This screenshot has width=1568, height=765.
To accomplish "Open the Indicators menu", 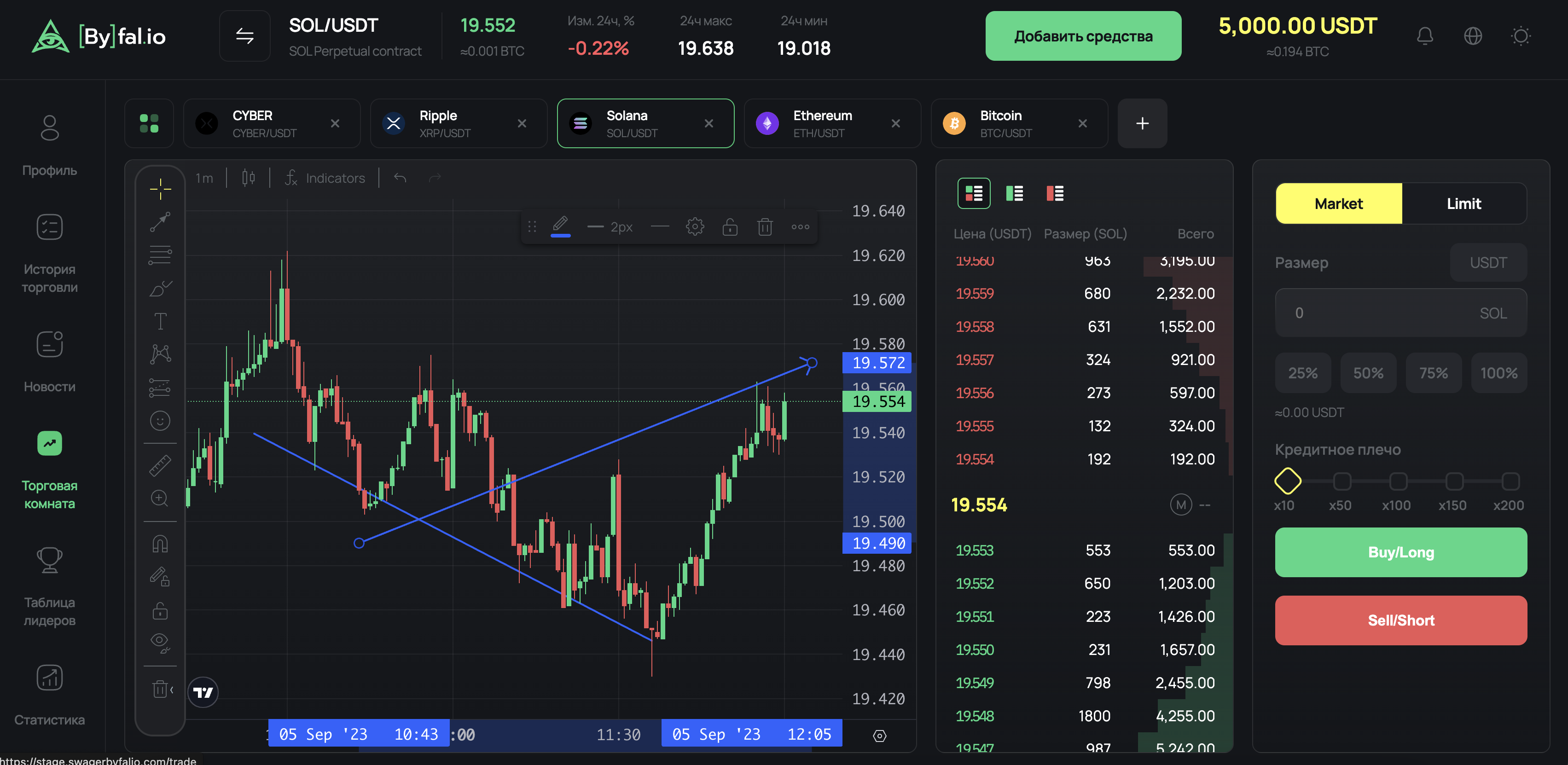I will [x=325, y=178].
